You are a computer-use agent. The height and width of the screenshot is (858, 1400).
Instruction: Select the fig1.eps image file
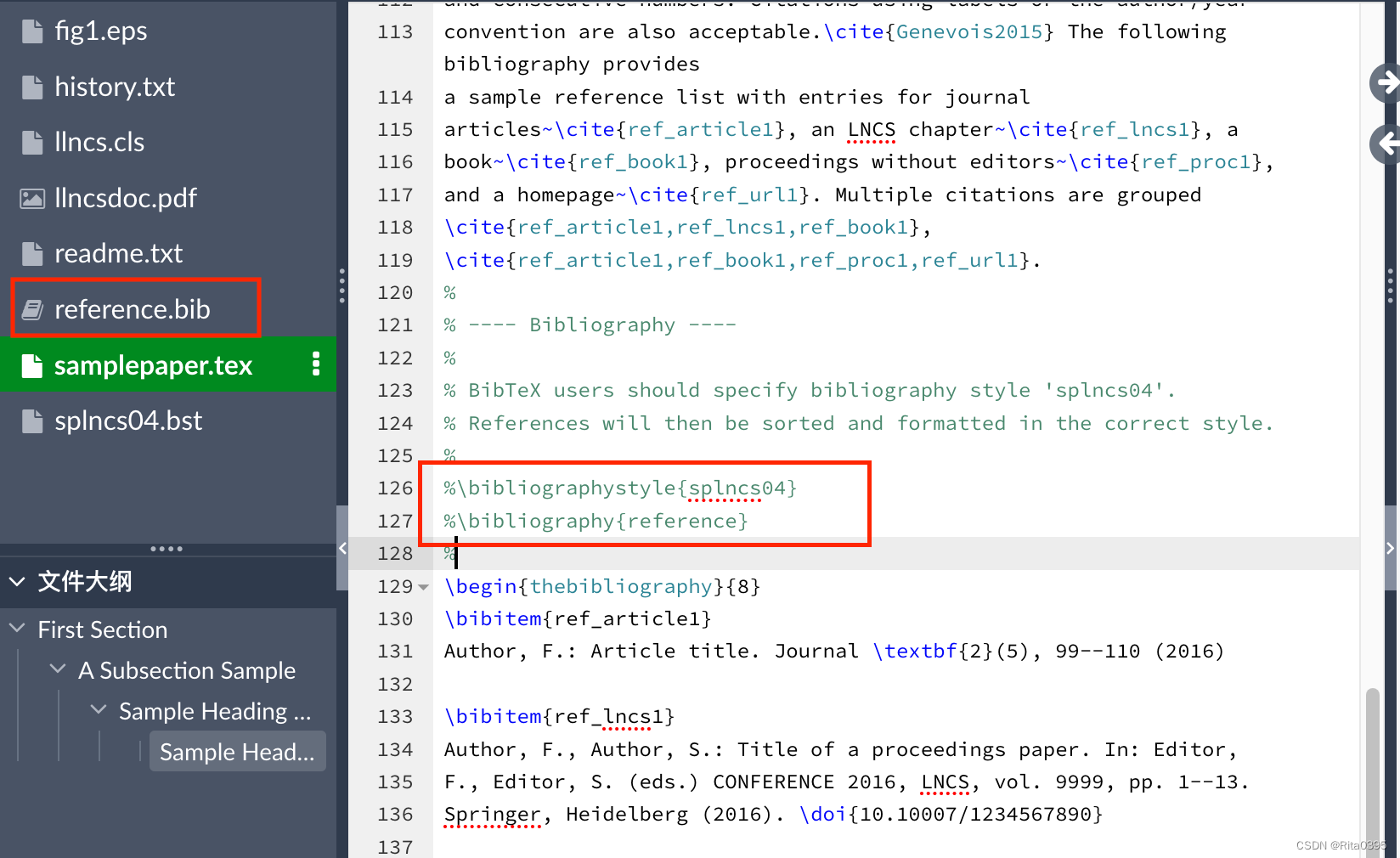[x=100, y=30]
